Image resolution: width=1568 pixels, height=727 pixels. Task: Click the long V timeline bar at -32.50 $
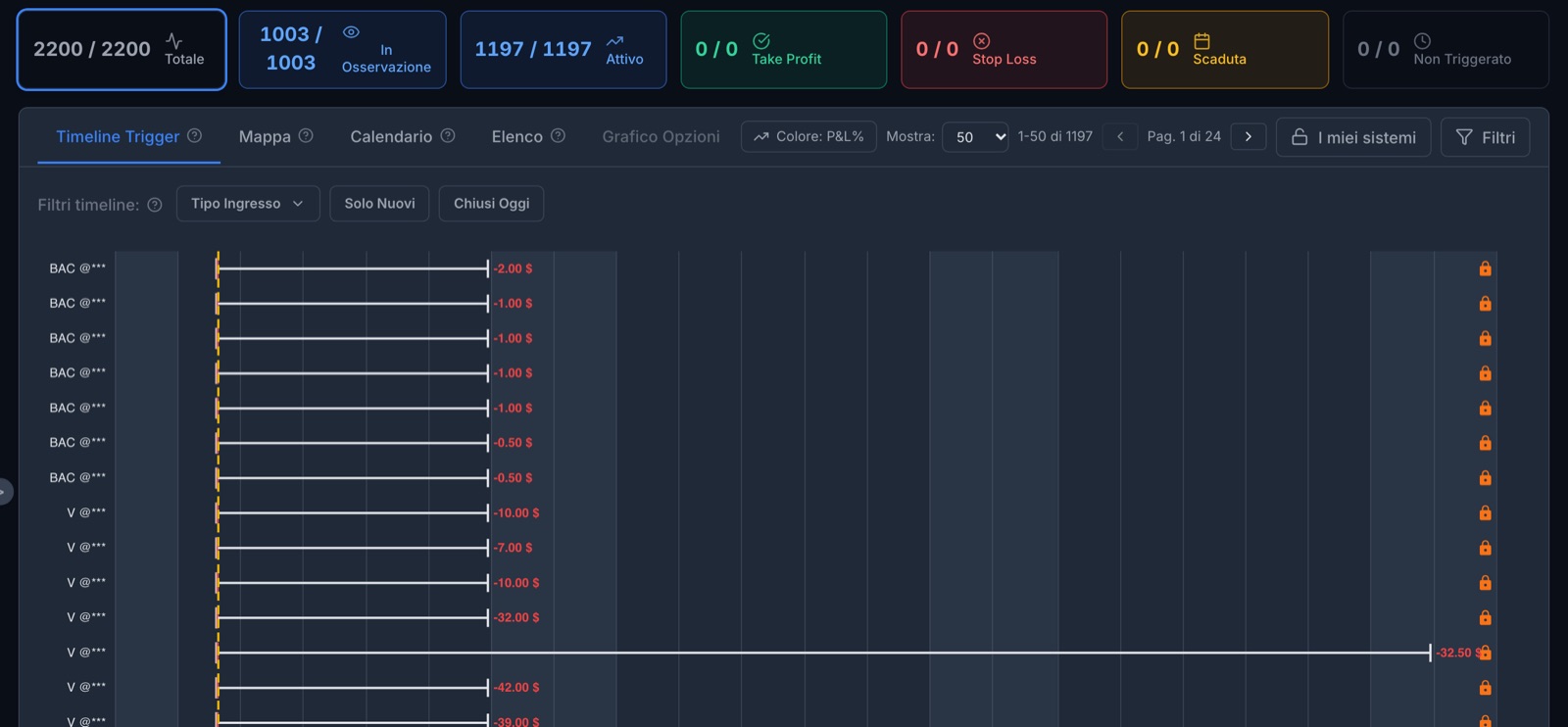click(823, 653)
